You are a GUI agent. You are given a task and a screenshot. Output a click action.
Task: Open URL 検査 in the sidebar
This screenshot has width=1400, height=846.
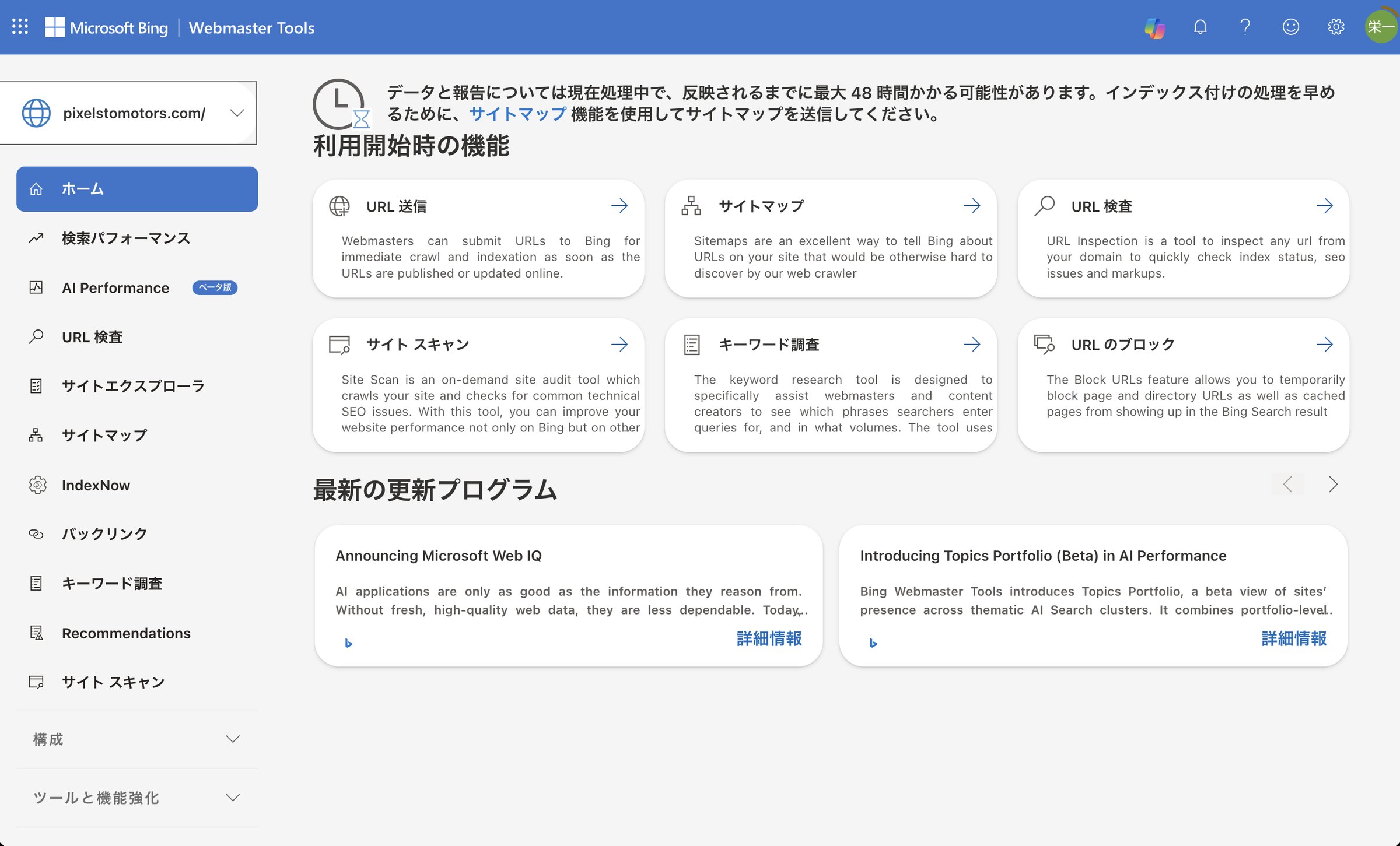[x=137, y=337]
